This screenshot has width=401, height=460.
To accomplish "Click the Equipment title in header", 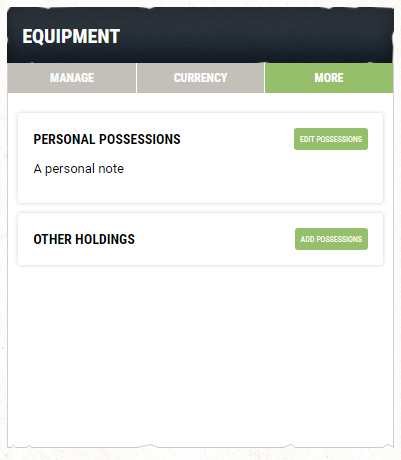I will [71, 36].
